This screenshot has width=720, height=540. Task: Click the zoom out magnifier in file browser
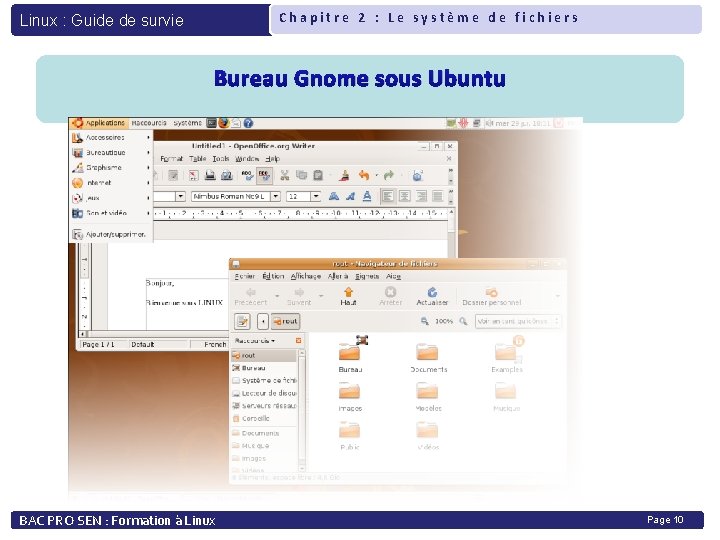[425, 321]
